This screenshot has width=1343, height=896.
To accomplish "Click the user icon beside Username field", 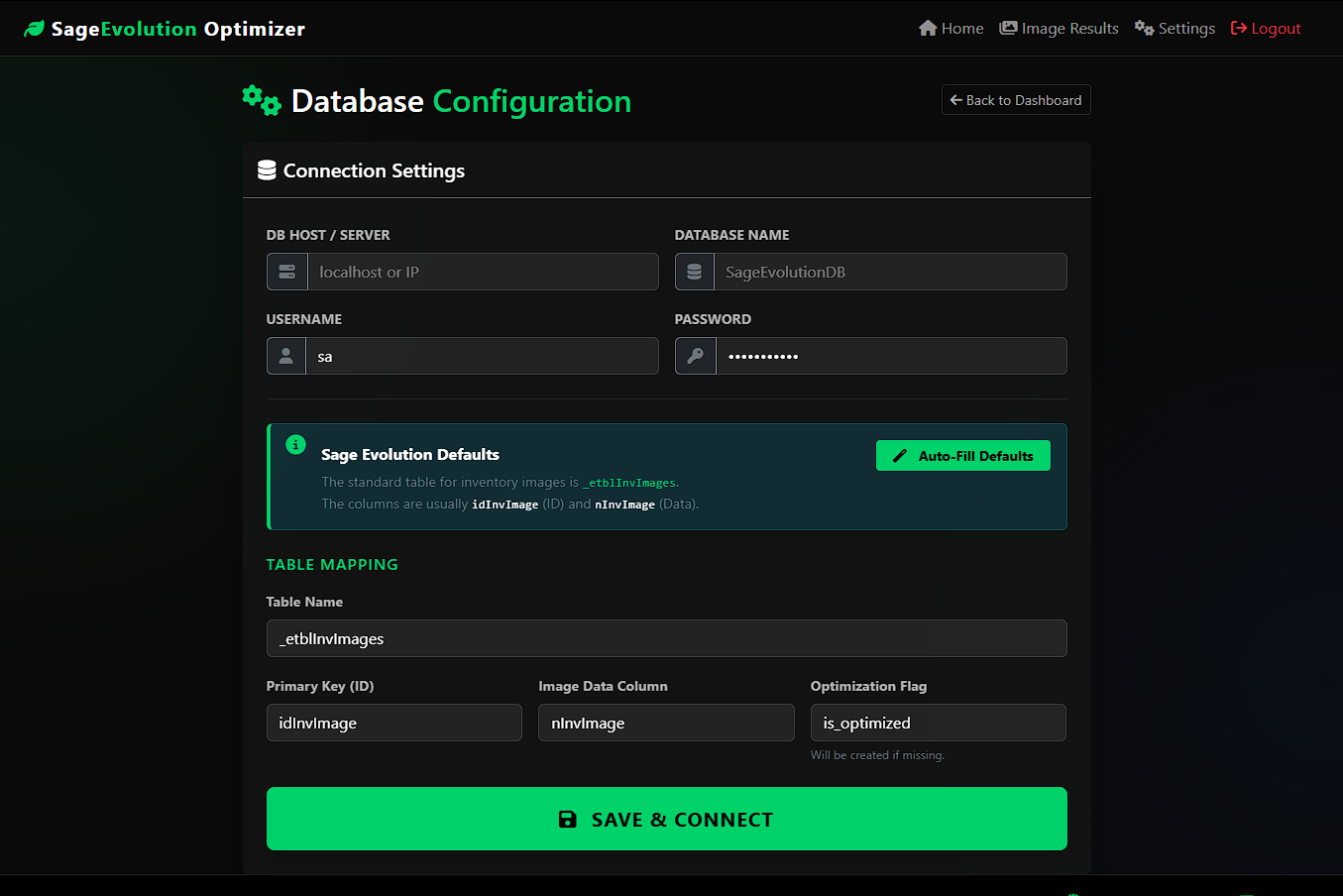I will click(286, 356).
